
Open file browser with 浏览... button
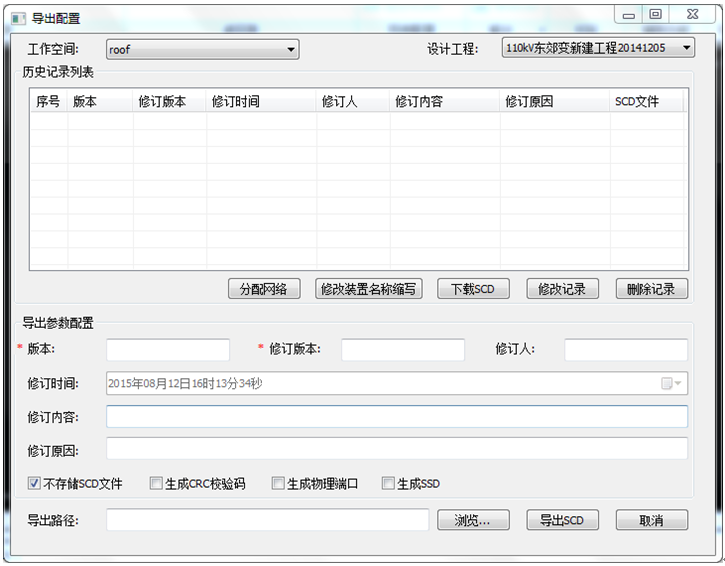[473, 520]
